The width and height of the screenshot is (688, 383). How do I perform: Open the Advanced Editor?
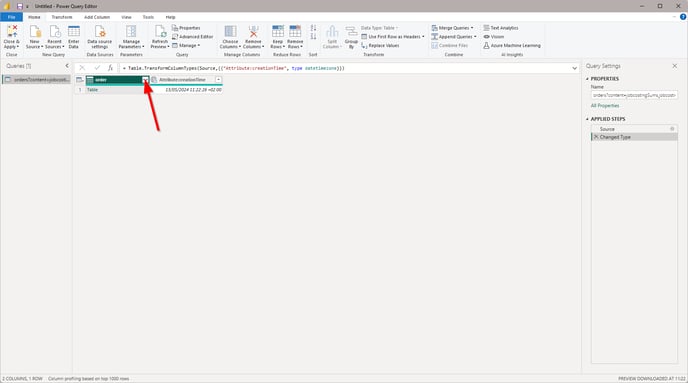click(x=193, y=37)
